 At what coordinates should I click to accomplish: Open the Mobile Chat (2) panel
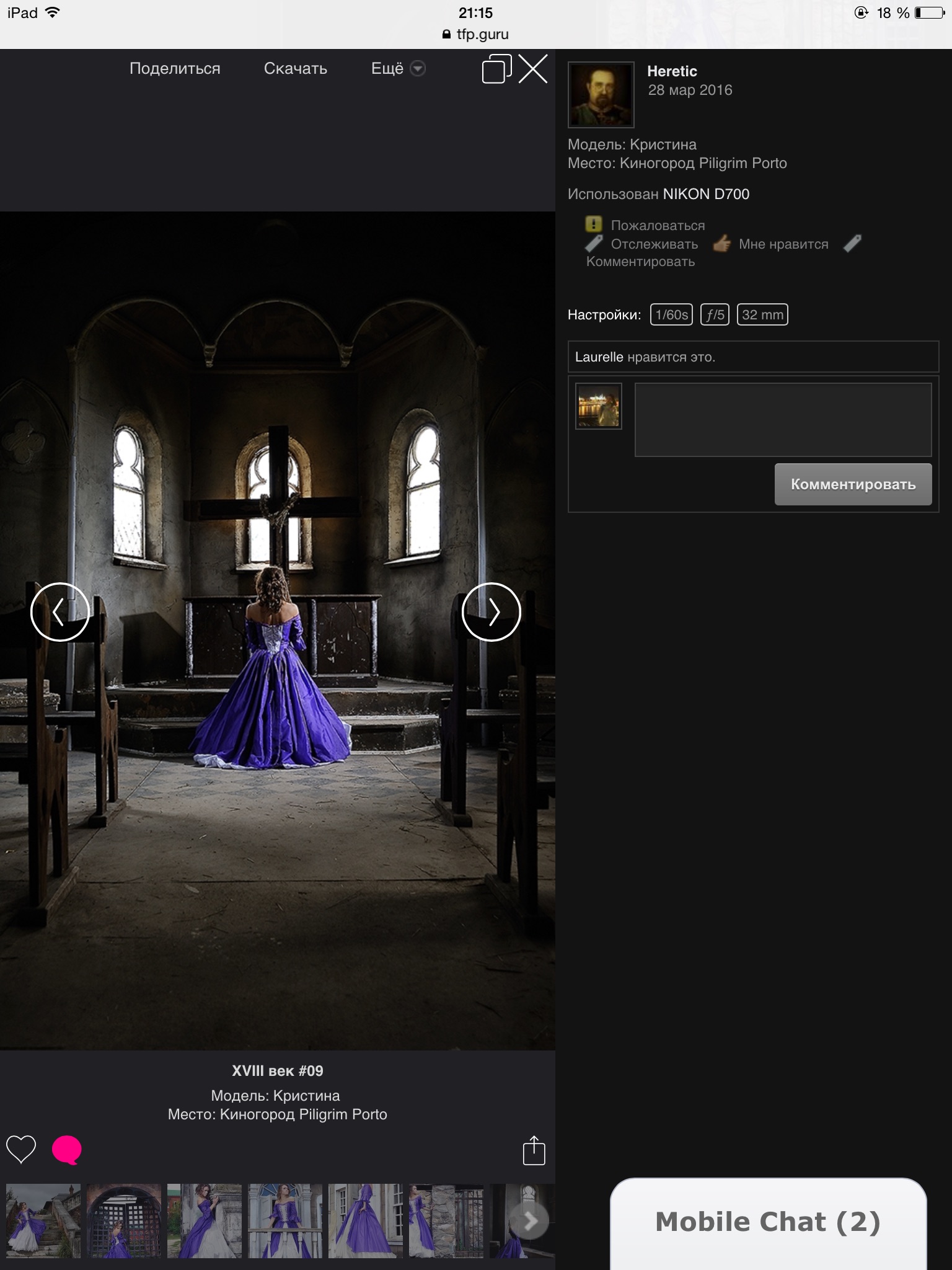click(x=768, y=1222)
